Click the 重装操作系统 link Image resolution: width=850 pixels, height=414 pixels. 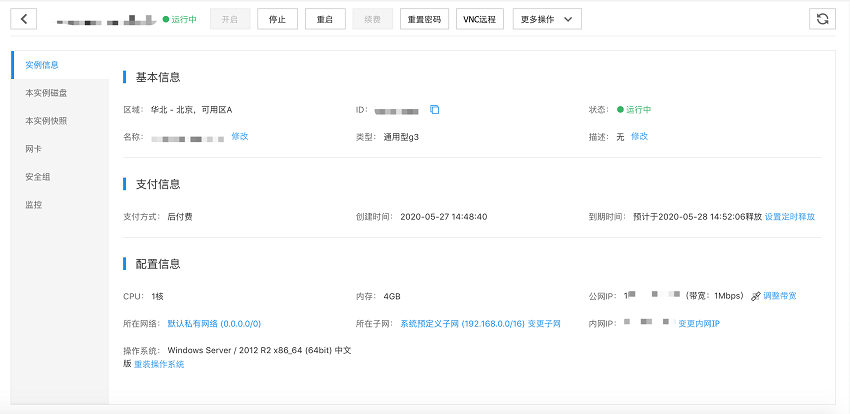(x=159, y=364)
